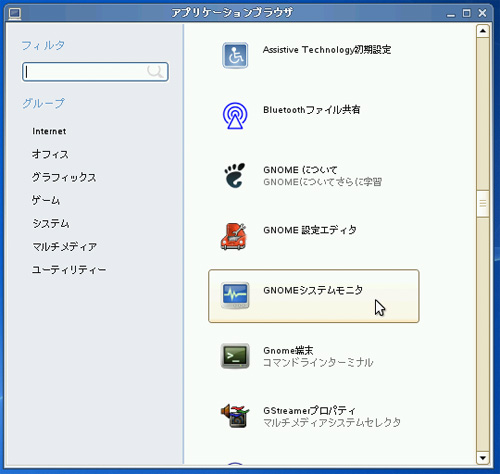Select the グラフィックス group
This screenshot has width=500, height=474.
click(x=64, y=177)
